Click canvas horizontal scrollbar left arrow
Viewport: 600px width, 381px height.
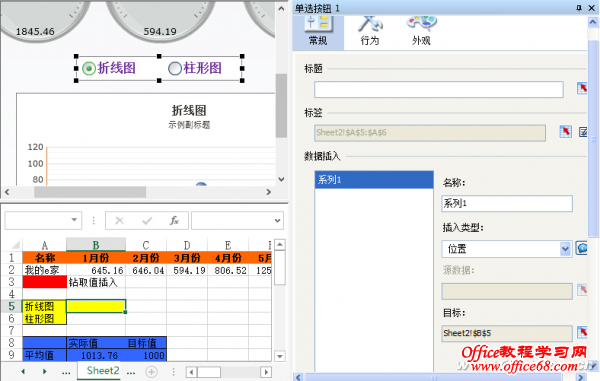[x=7, y=192]
